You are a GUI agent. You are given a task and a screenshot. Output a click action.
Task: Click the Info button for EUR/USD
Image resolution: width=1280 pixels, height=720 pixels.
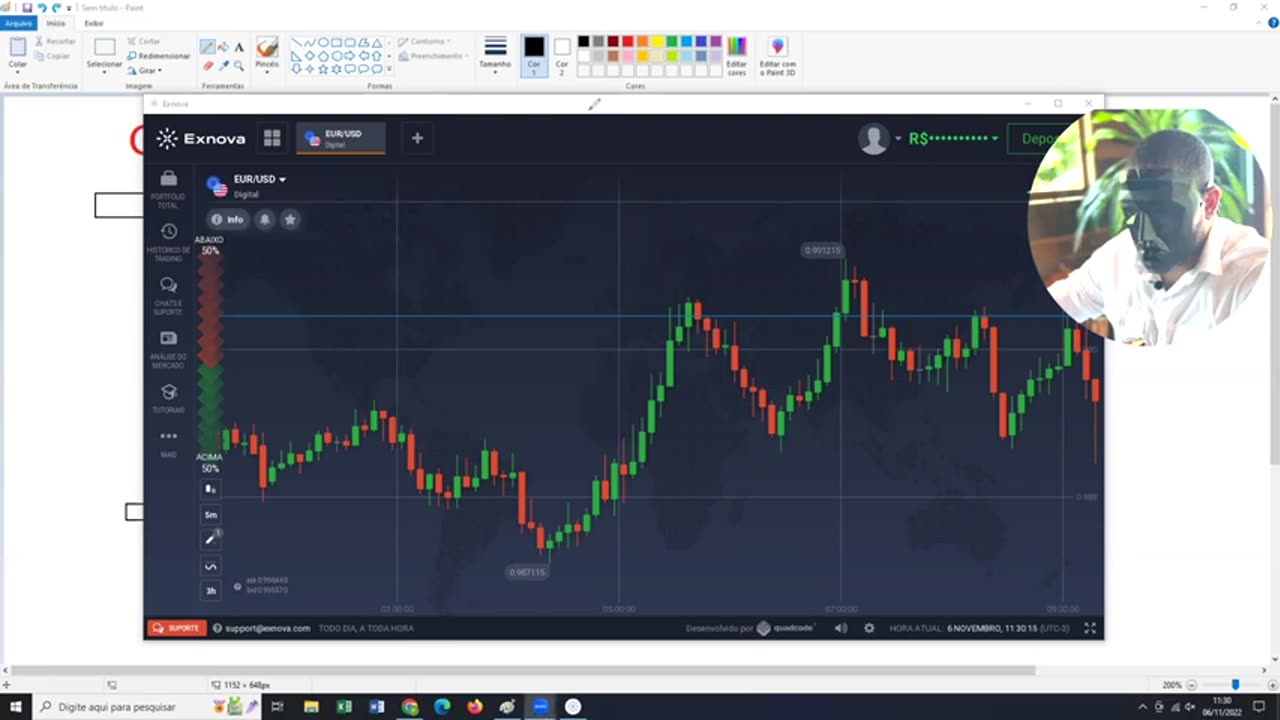[x=228, y=219]
